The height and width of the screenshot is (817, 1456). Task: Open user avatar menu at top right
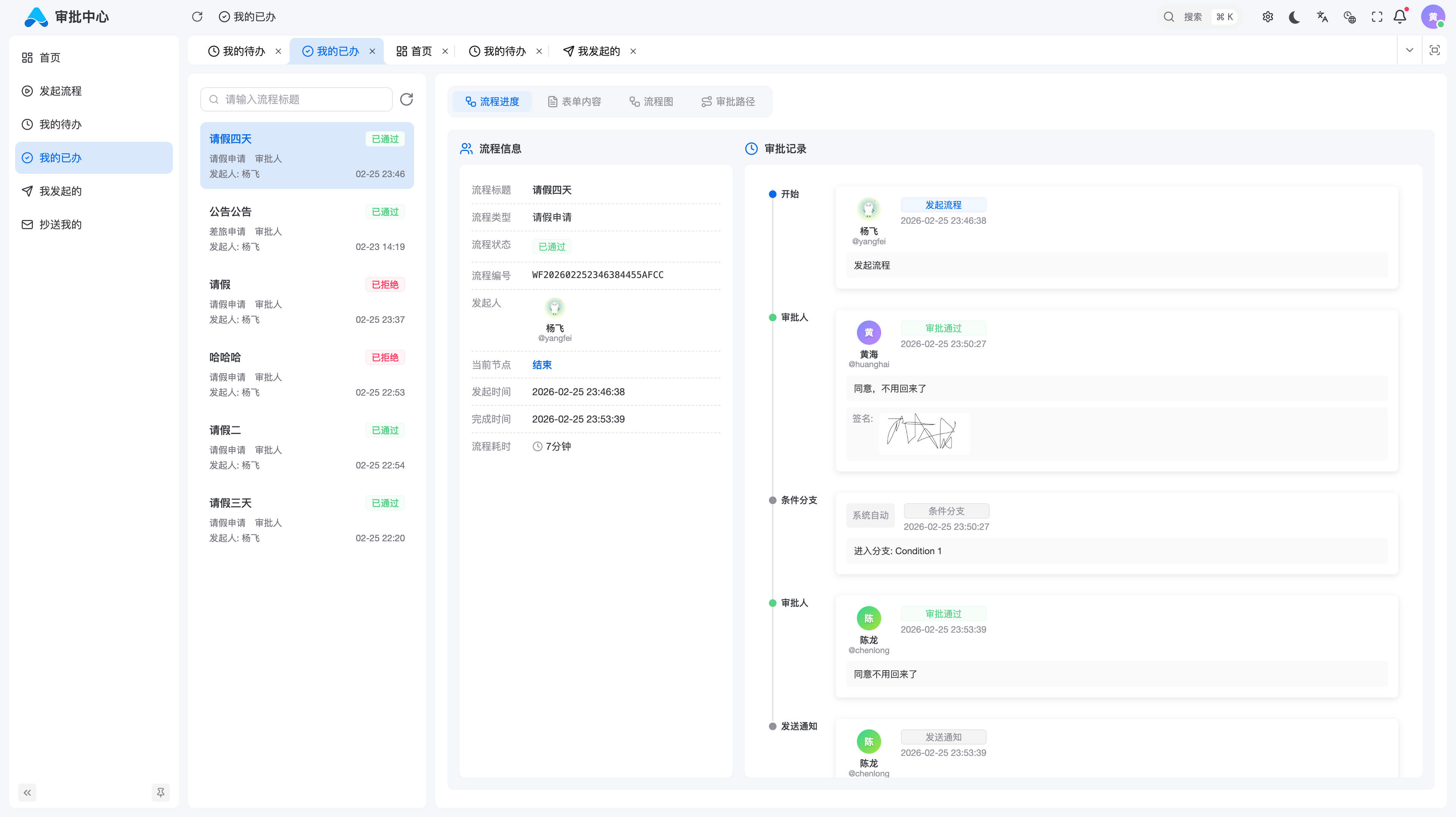[1432, 17]
